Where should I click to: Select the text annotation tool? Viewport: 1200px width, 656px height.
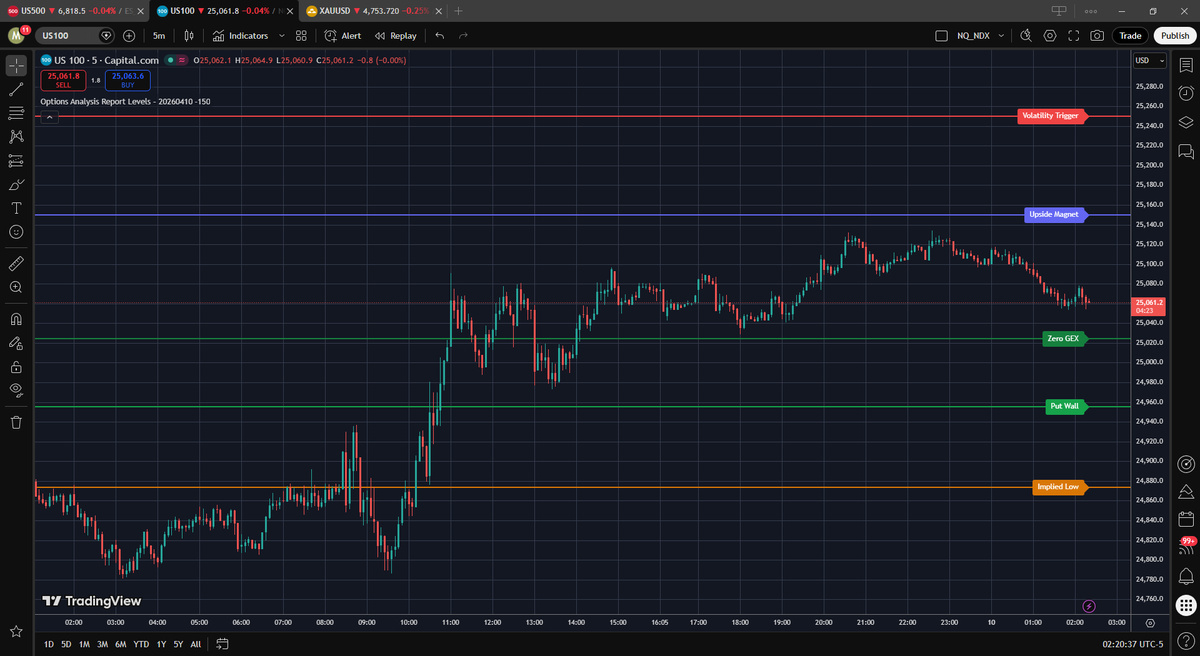(16, 208)
